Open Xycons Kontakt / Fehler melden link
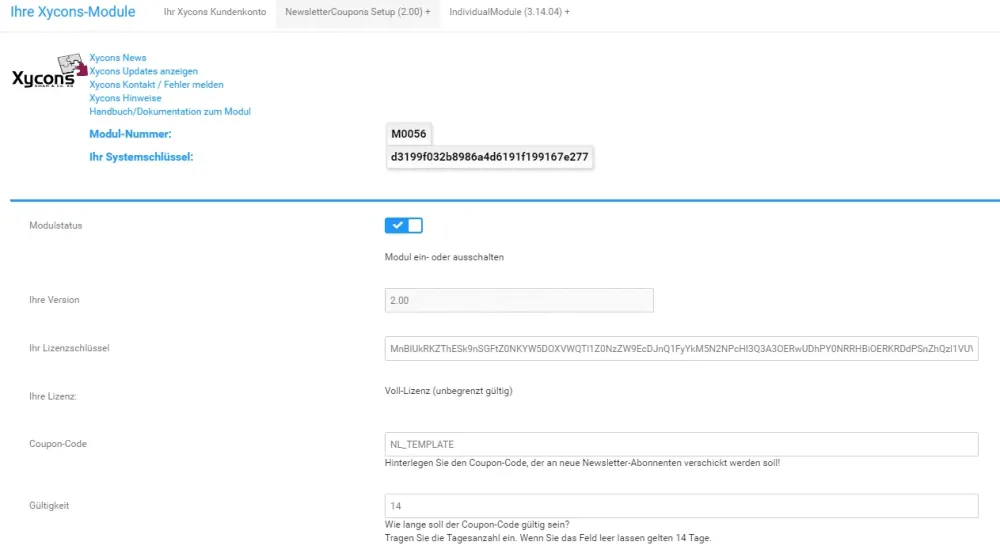 (x=156, y=84)
